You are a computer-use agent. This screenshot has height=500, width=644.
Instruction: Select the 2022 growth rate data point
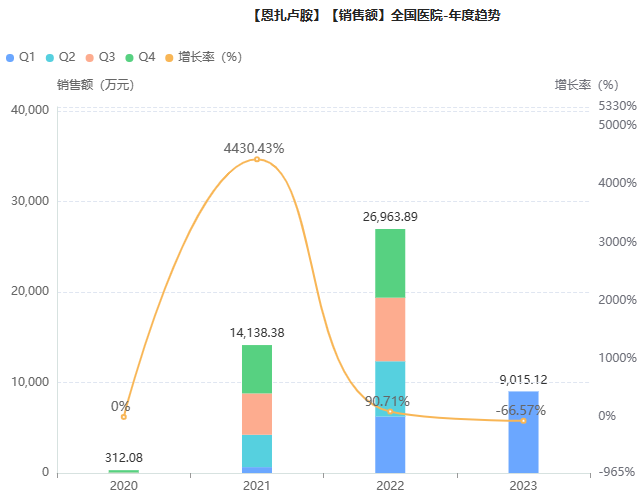point(390,412)
